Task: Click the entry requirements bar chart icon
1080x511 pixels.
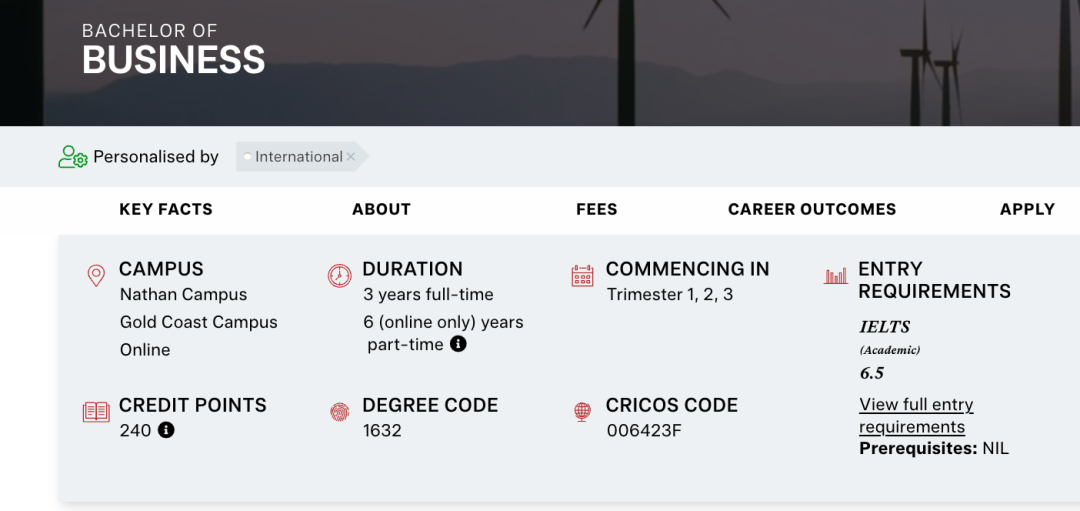Action: pyautogui.click(x=835, y=275)
